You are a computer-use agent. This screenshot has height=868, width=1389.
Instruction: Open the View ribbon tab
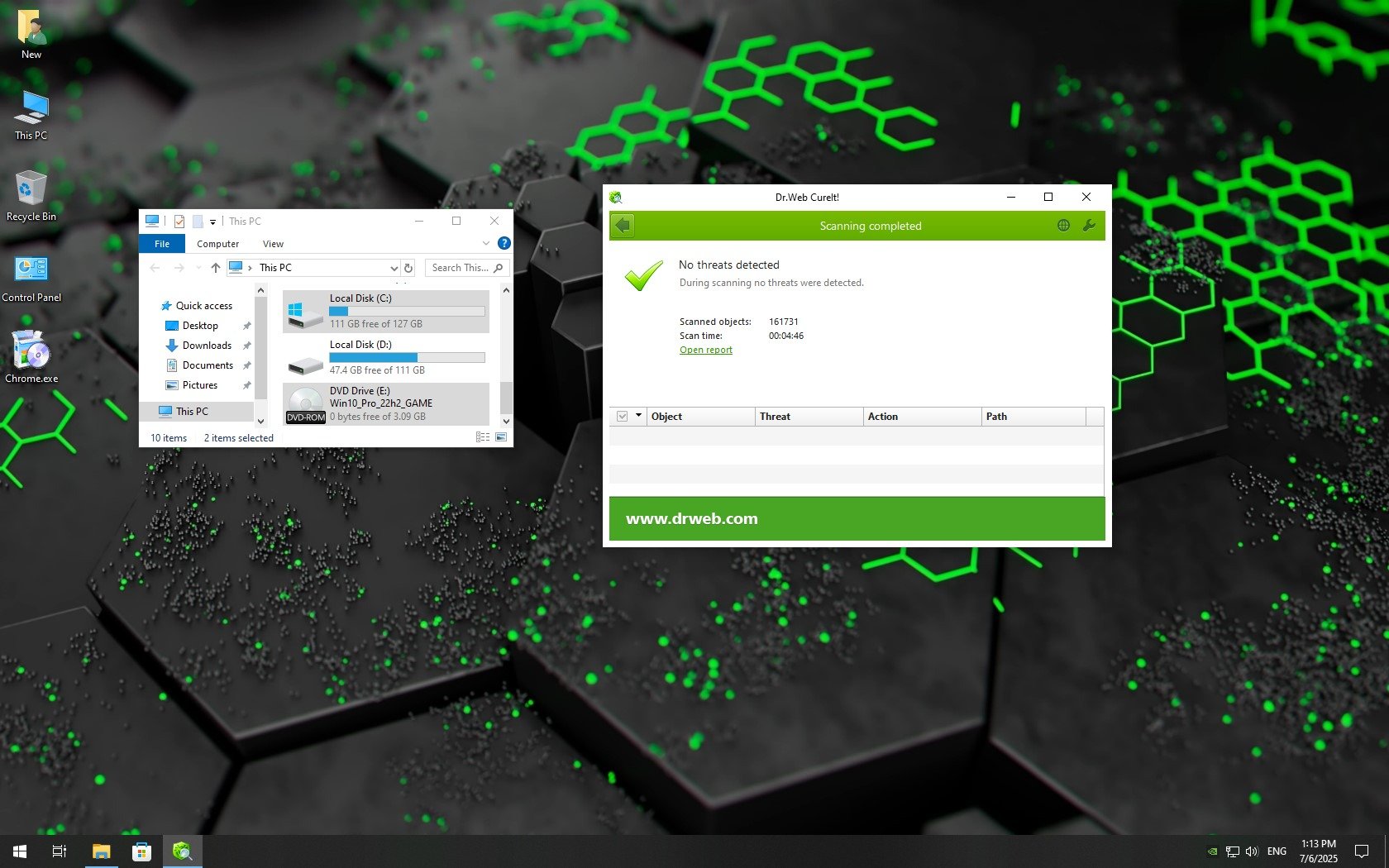pyautogui.click(x=273, y=244)
